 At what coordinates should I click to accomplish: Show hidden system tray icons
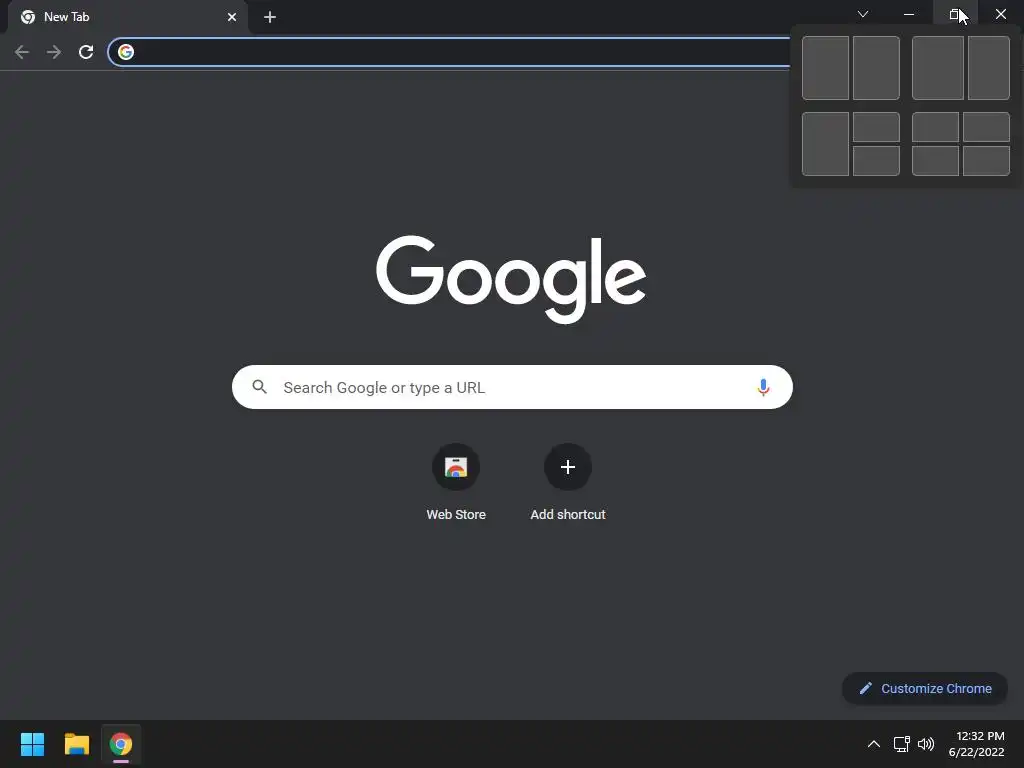point(874,744)
